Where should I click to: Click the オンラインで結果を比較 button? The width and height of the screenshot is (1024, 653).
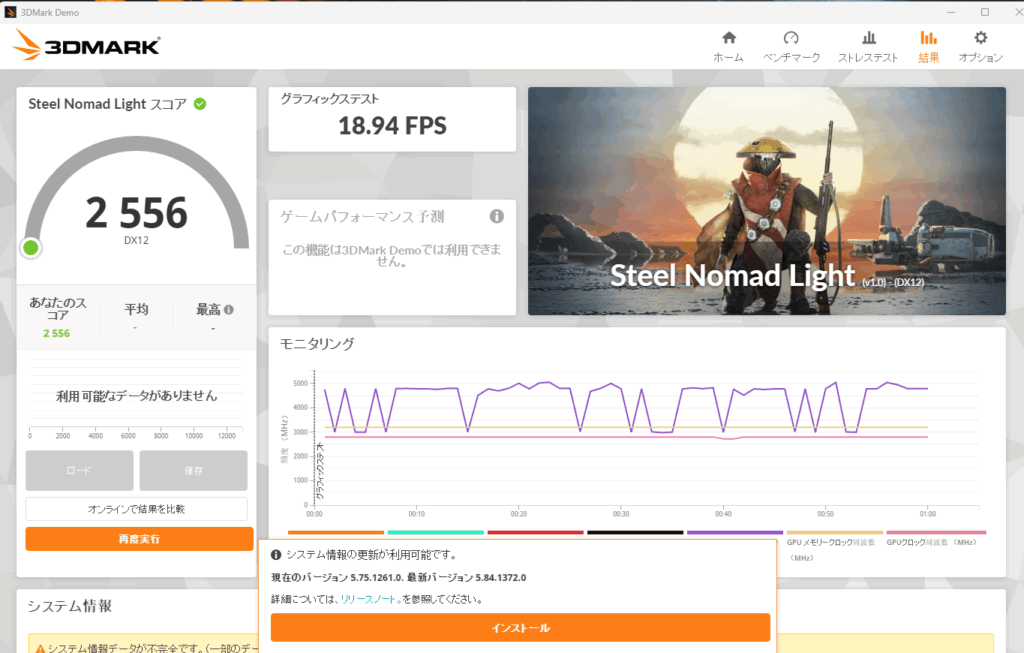tap(136, 509)
